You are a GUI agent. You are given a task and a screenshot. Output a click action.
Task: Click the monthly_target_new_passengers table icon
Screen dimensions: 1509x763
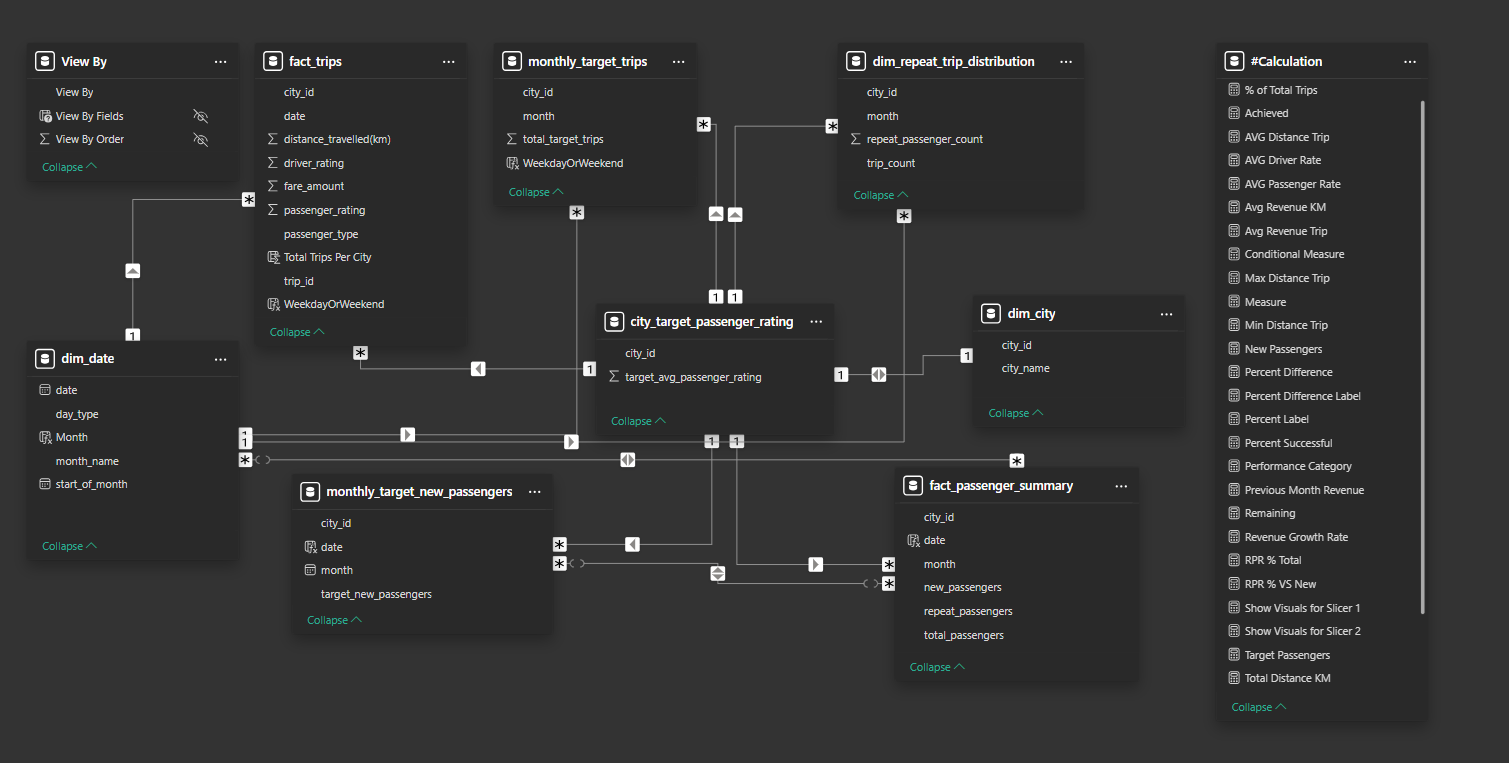click(310, 491)
